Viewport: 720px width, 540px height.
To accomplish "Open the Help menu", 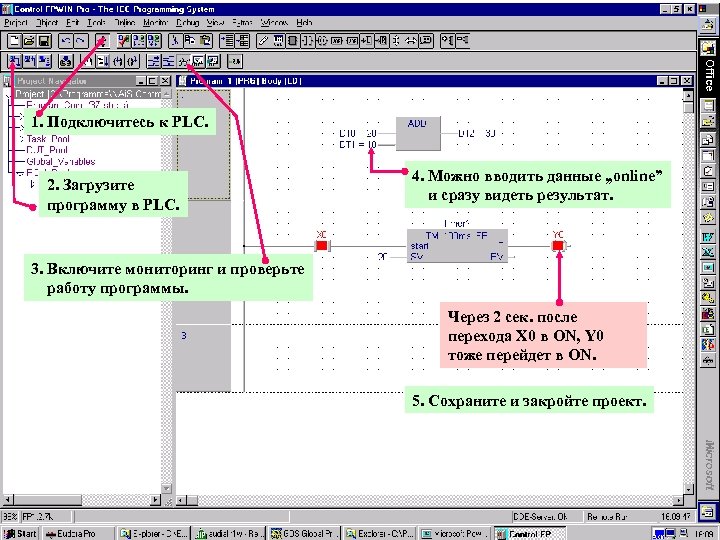I will 304,22.
